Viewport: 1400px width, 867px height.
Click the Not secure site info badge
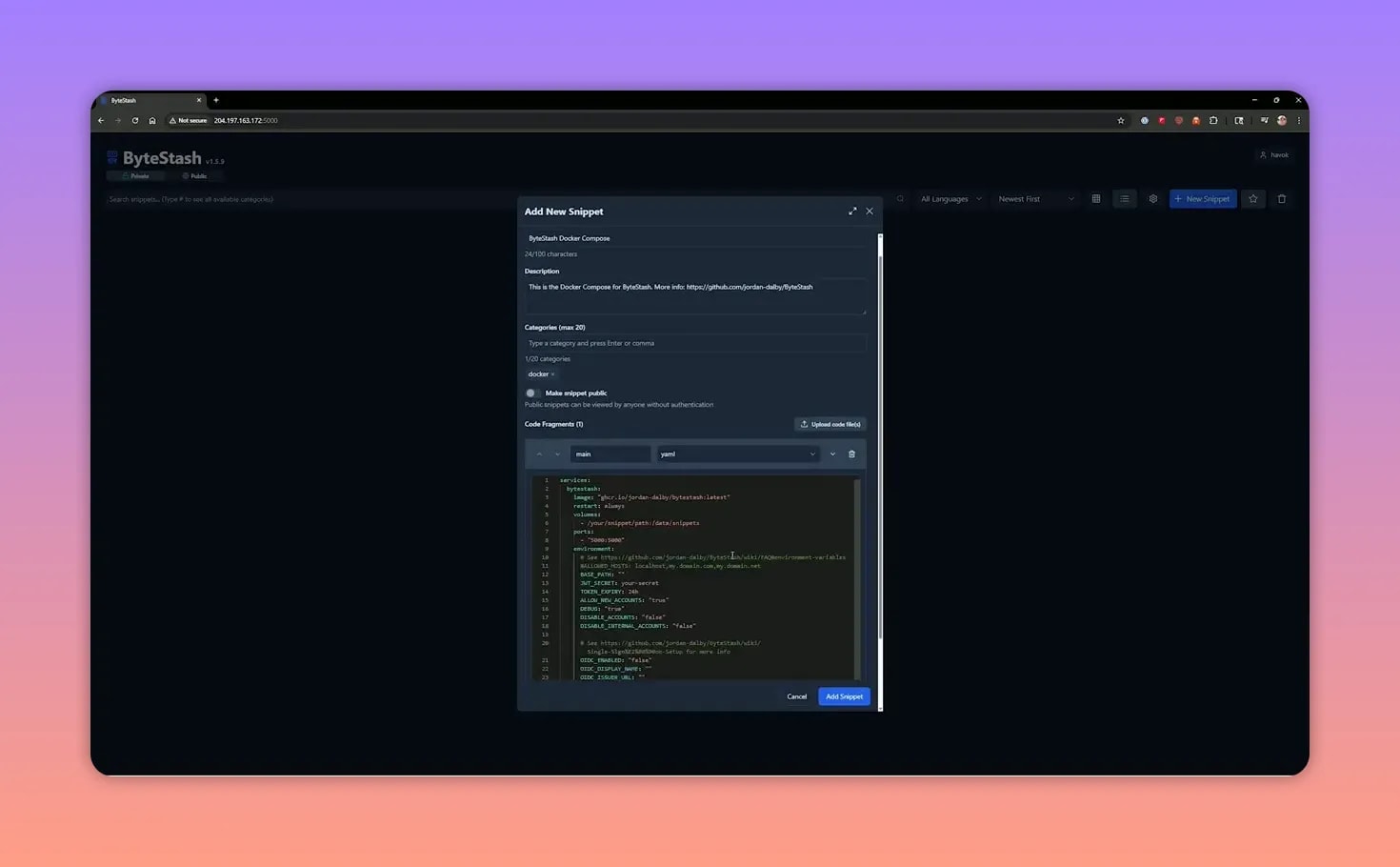point(189,121)
